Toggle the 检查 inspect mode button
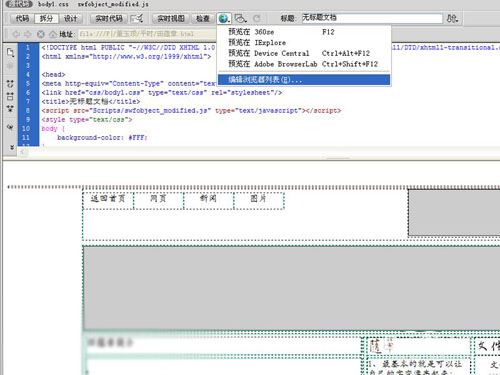500x375 pixels. tap(203, 18)
